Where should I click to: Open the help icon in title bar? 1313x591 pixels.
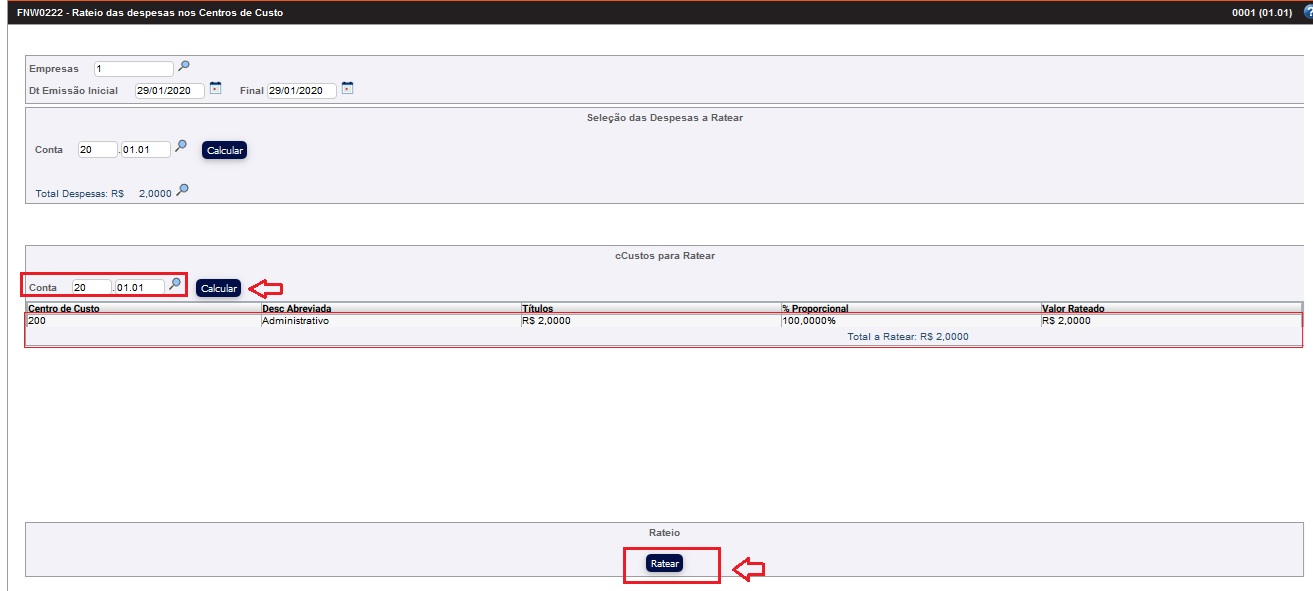(x=1305, y=13)
